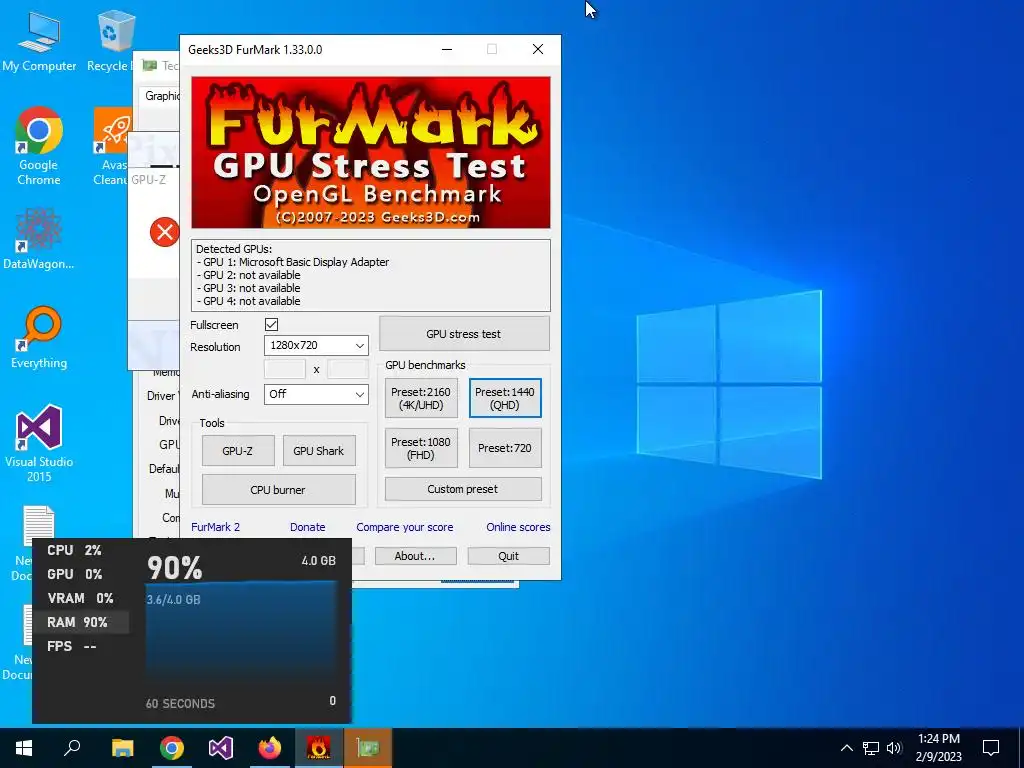Click the network tray icon
This screenshot has width=1024, height=768.
click(871, 748)
